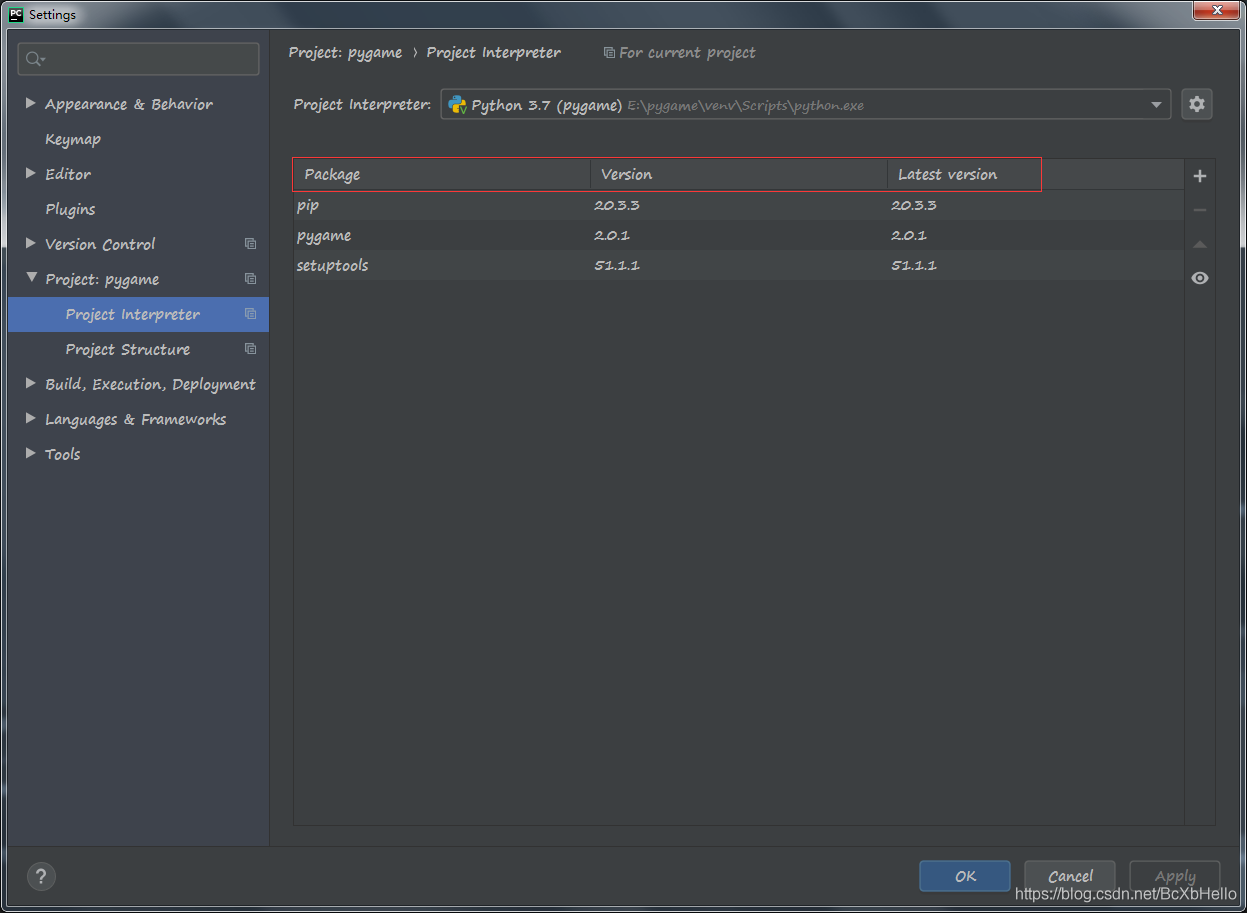Click the help question mark button

tap(41, 876)
